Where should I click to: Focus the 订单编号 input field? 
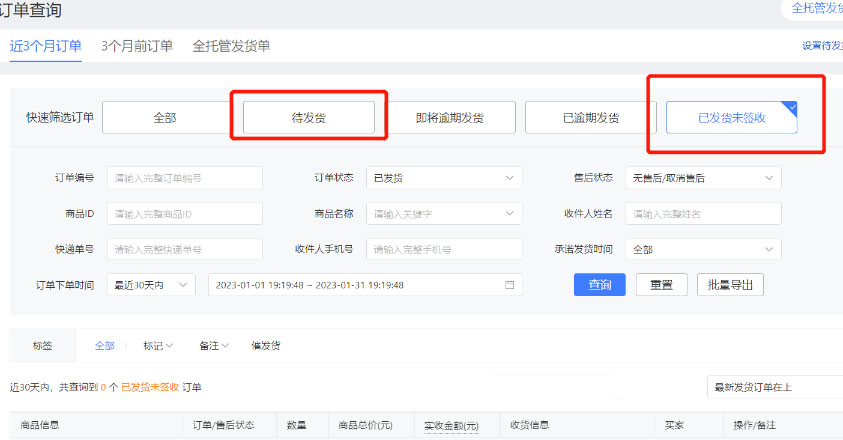pyautogui.click(x=185, y=178)
